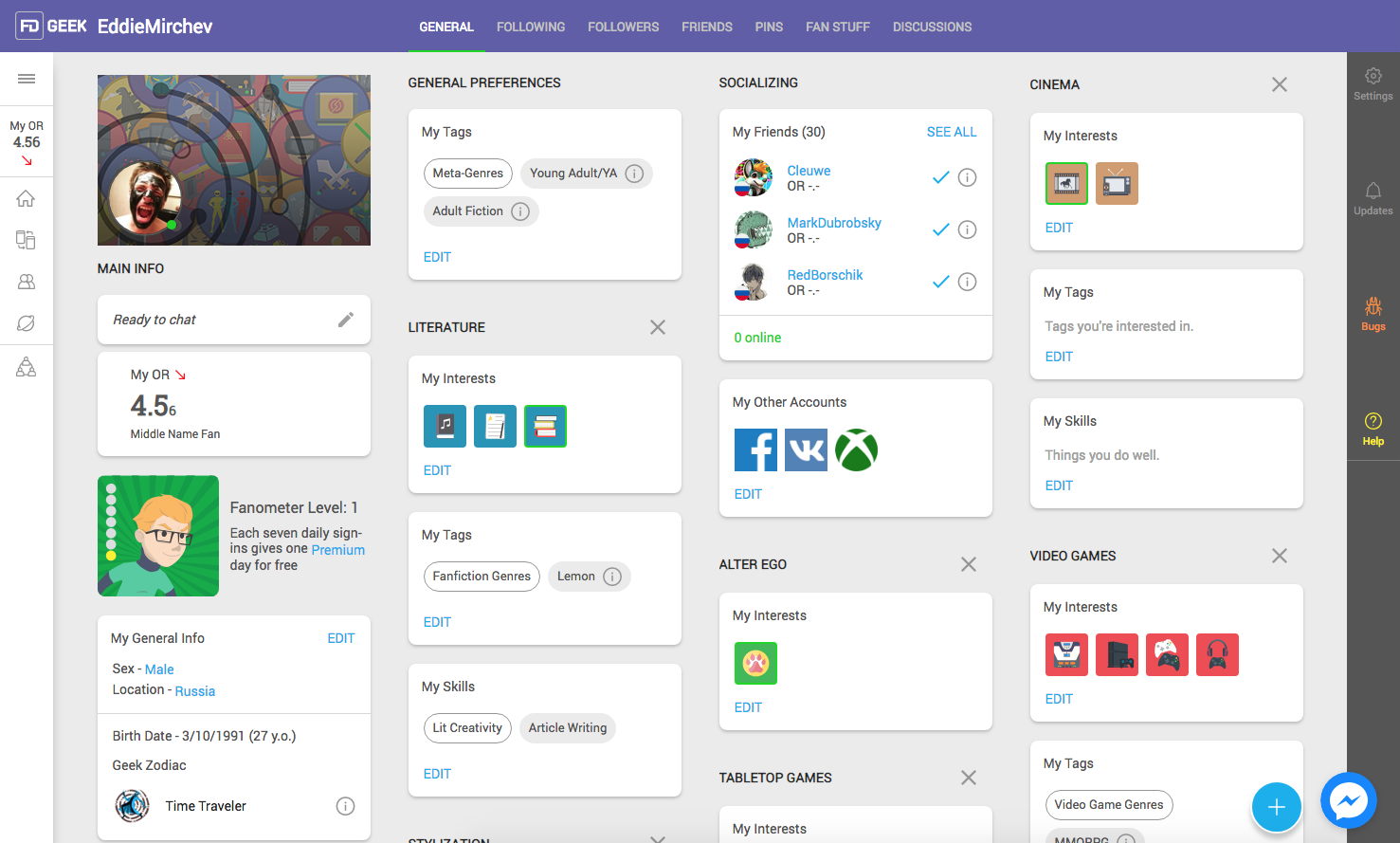This screenshot has width=1400, height=843.
Task: Toggle the checkmark next to RedBorschik
Action: [940, 282]
